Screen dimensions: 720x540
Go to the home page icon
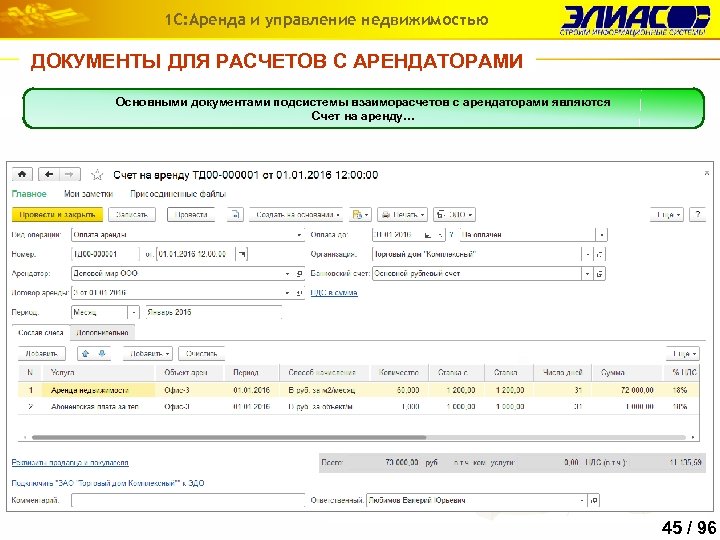tap(22, 174)
